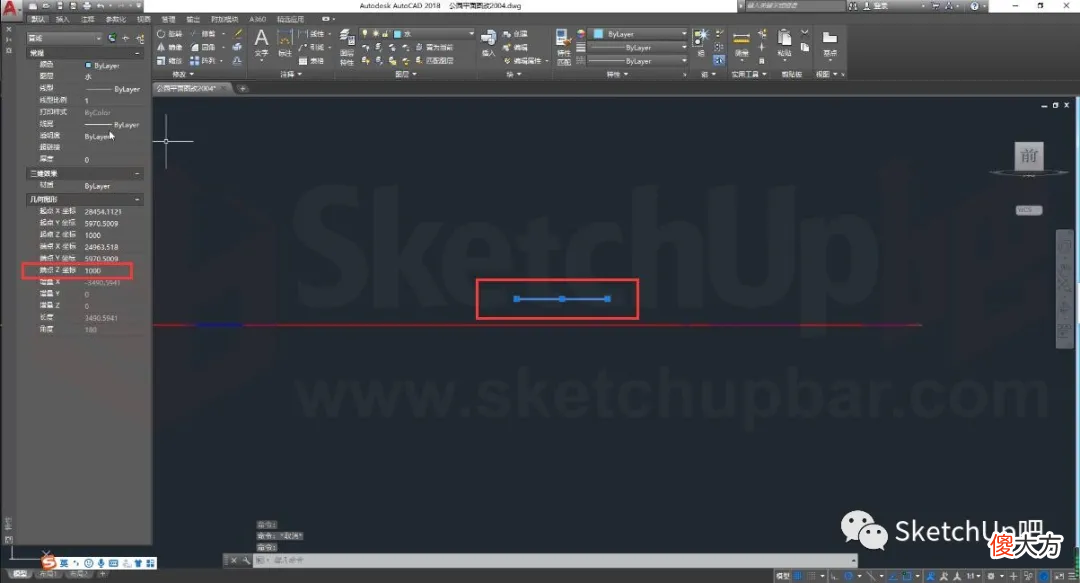Click the 创建 (Create block) button
This screenshot has height=583, width=1080.
515,34
